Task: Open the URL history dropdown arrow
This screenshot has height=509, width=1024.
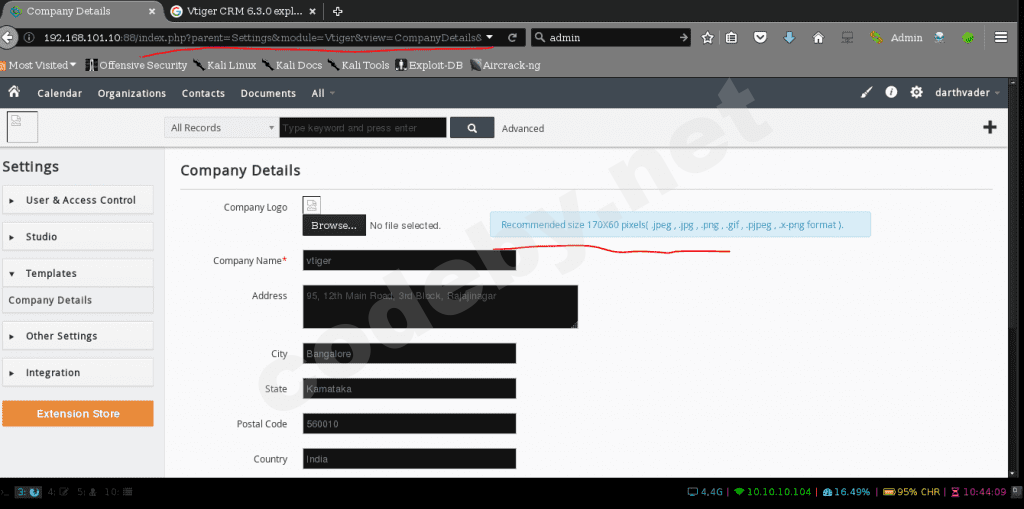Action: pyautogui.click(x=490, y=38)
